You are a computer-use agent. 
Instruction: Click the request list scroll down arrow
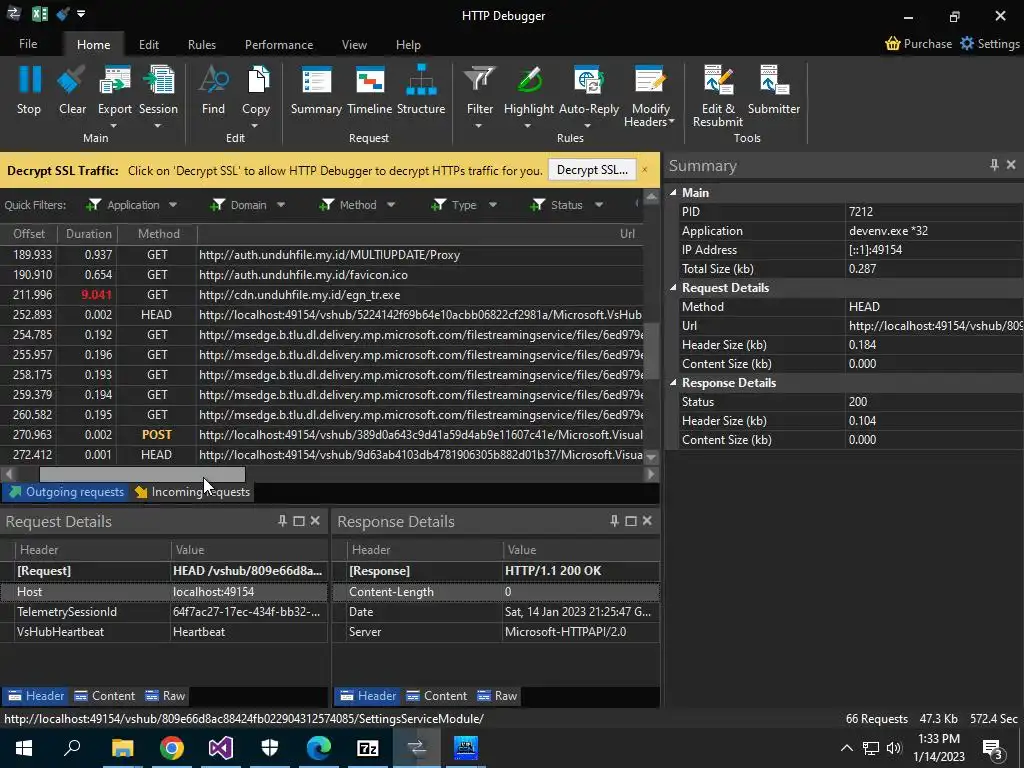point(650,457)
